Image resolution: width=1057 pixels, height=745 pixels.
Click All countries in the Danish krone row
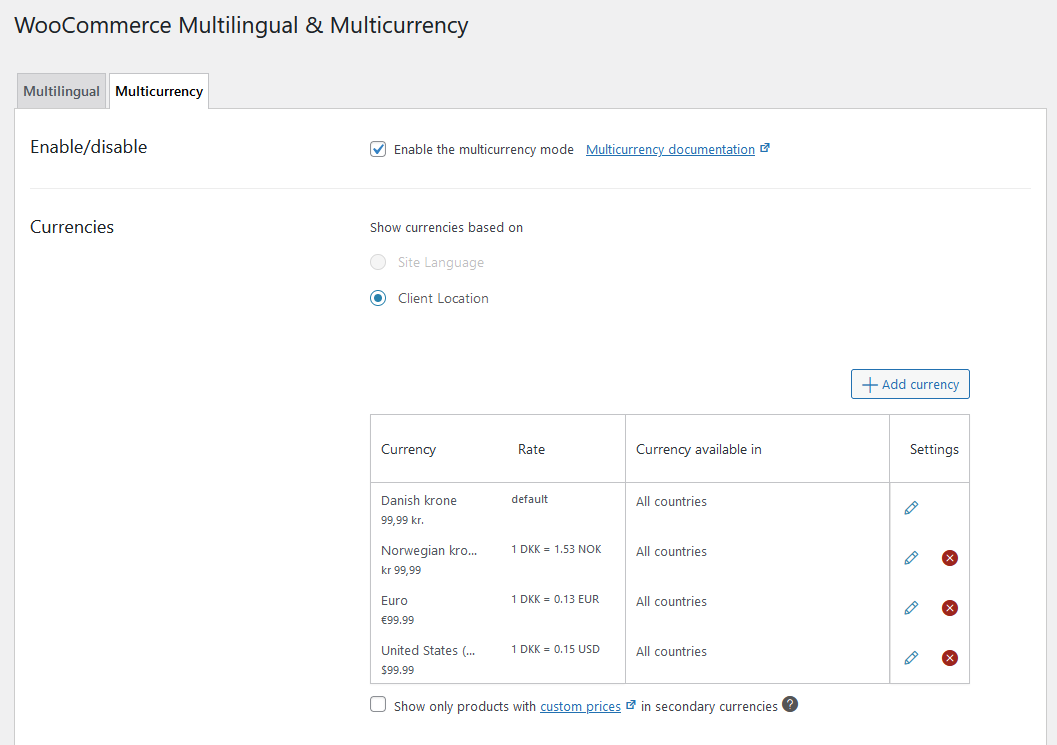click(x=671, y=502)
